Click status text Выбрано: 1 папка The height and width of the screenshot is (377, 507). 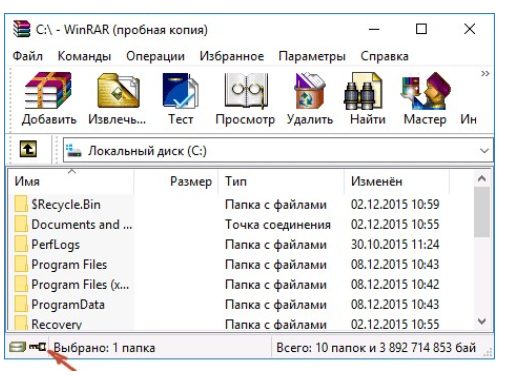pyautogui.click(x=104, y=348)
